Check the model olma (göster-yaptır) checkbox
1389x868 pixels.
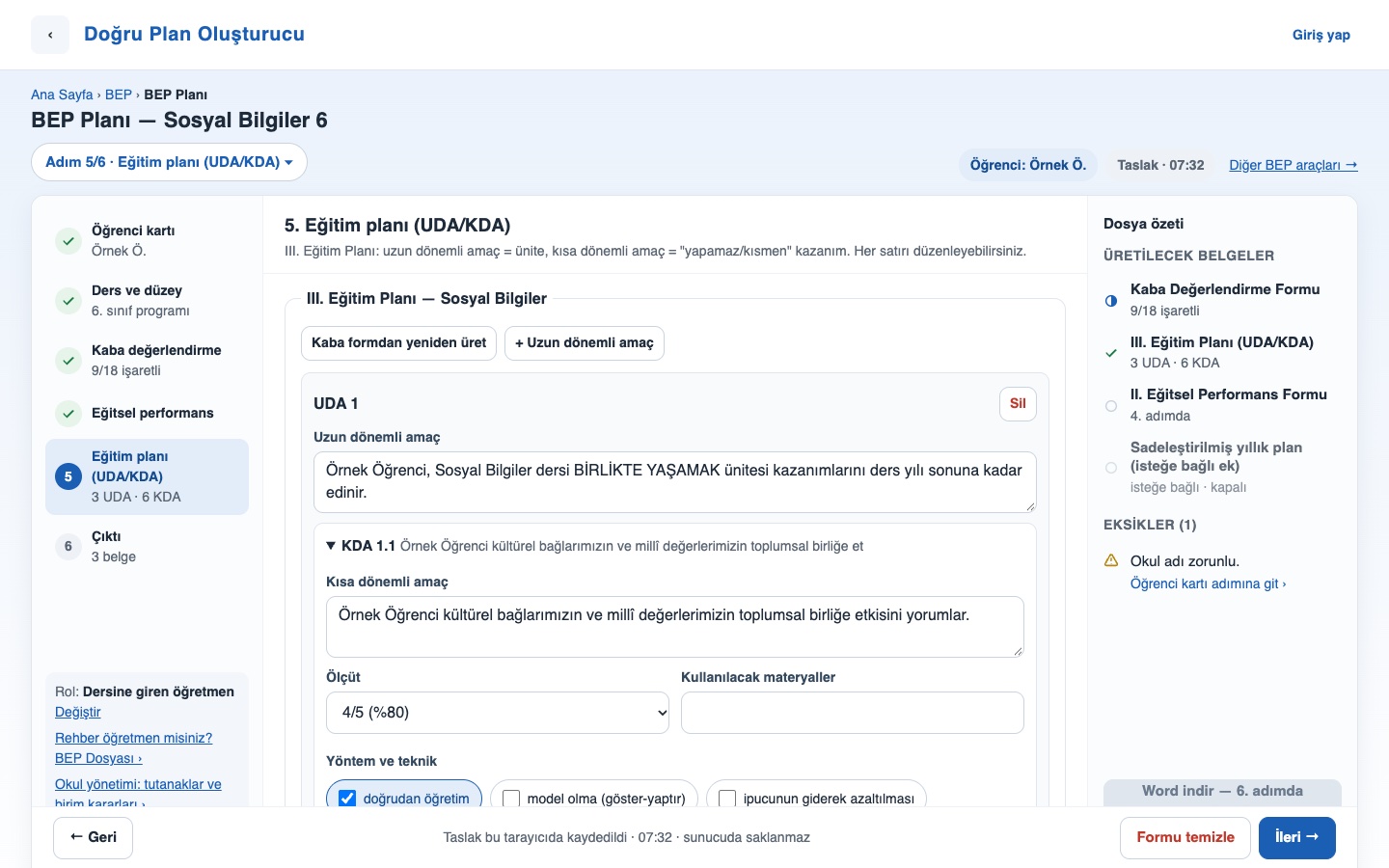(x=511, y=799)
